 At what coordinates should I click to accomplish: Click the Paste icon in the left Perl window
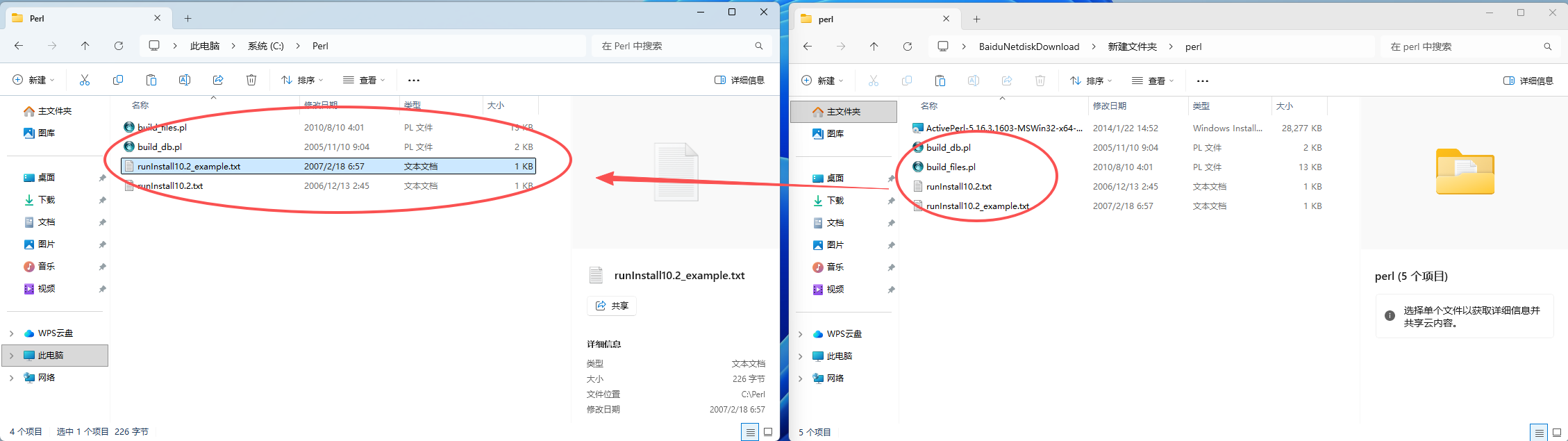point(151,81)
